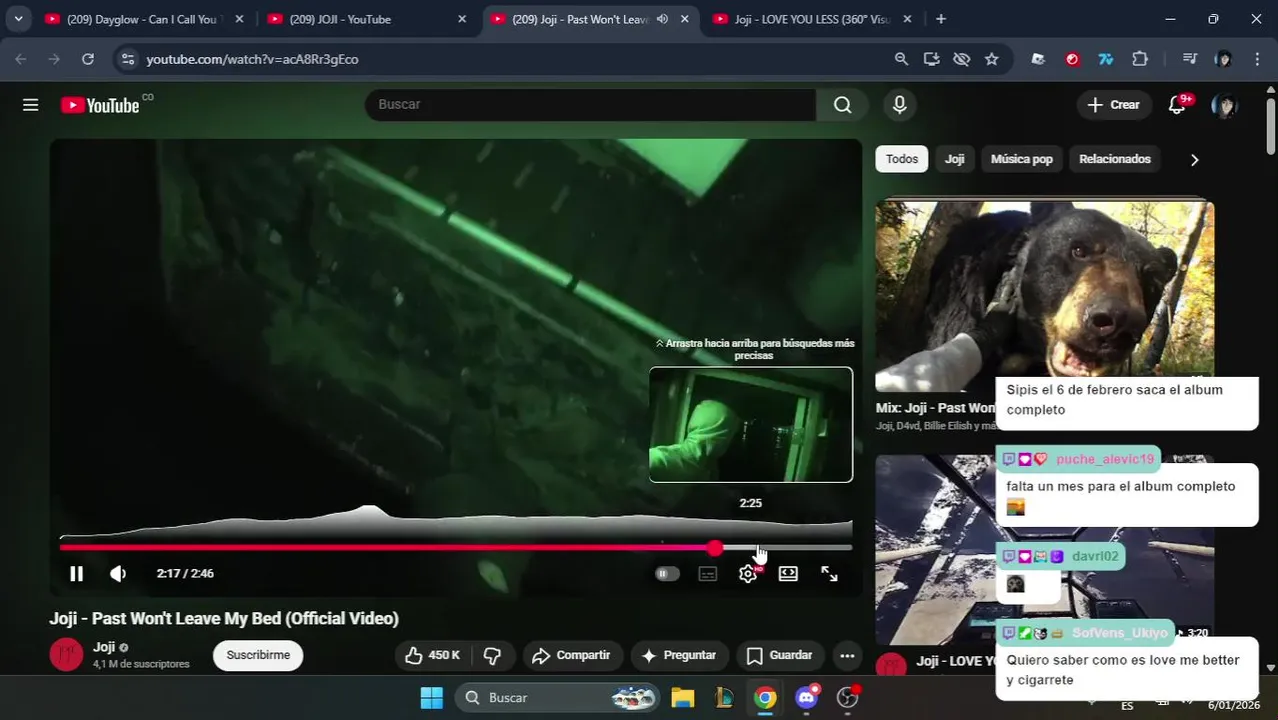1278x720 pixels.
Task: Click the blue 7TV extension icon
Action: 1105,59
